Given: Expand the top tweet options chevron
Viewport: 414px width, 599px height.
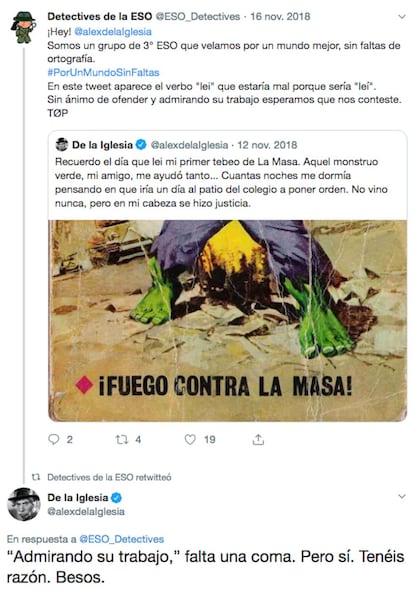Looking at the screenshot, I should click(x=401, y=17).
